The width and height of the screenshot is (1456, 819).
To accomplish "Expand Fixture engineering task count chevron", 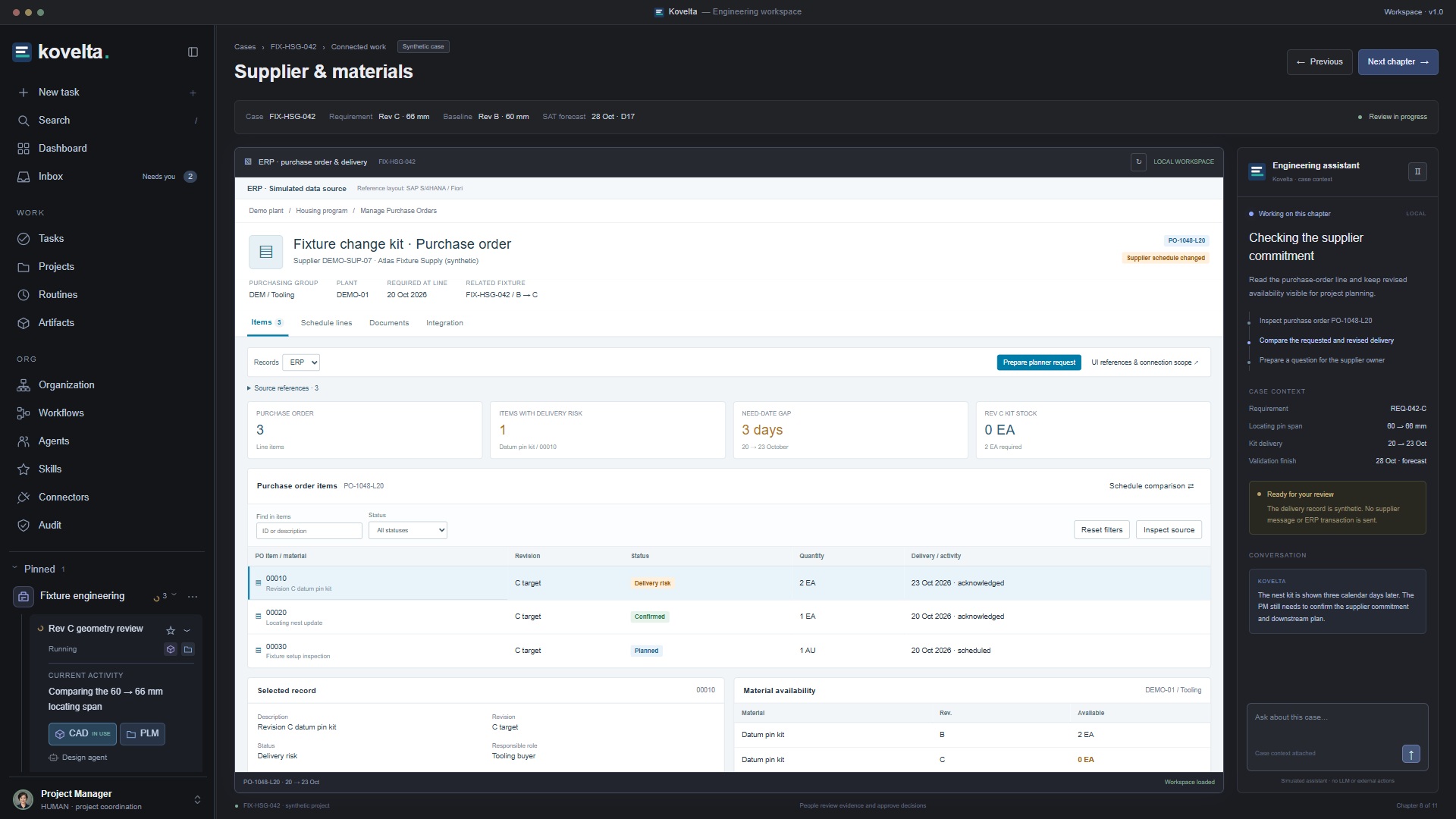I will tap(174, 595).
